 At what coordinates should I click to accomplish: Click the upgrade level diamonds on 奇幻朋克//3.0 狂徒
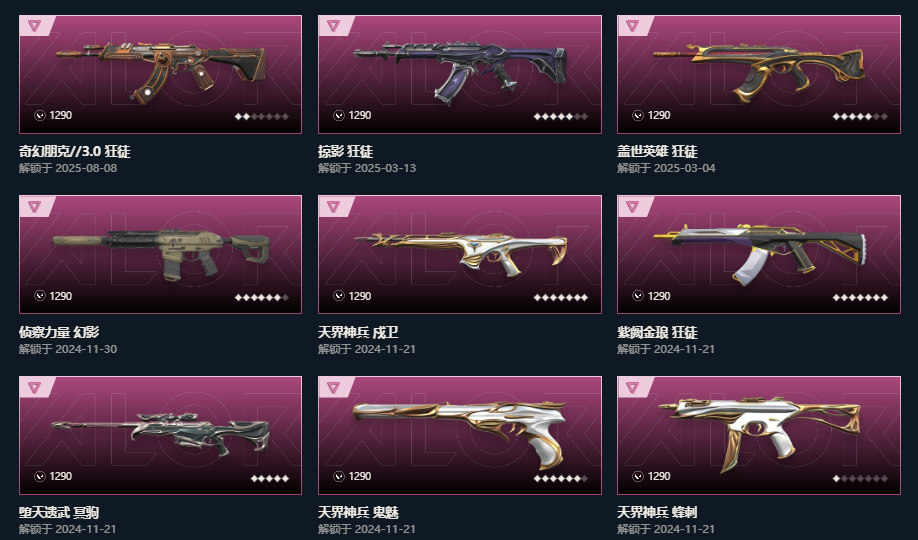point(262,117)
